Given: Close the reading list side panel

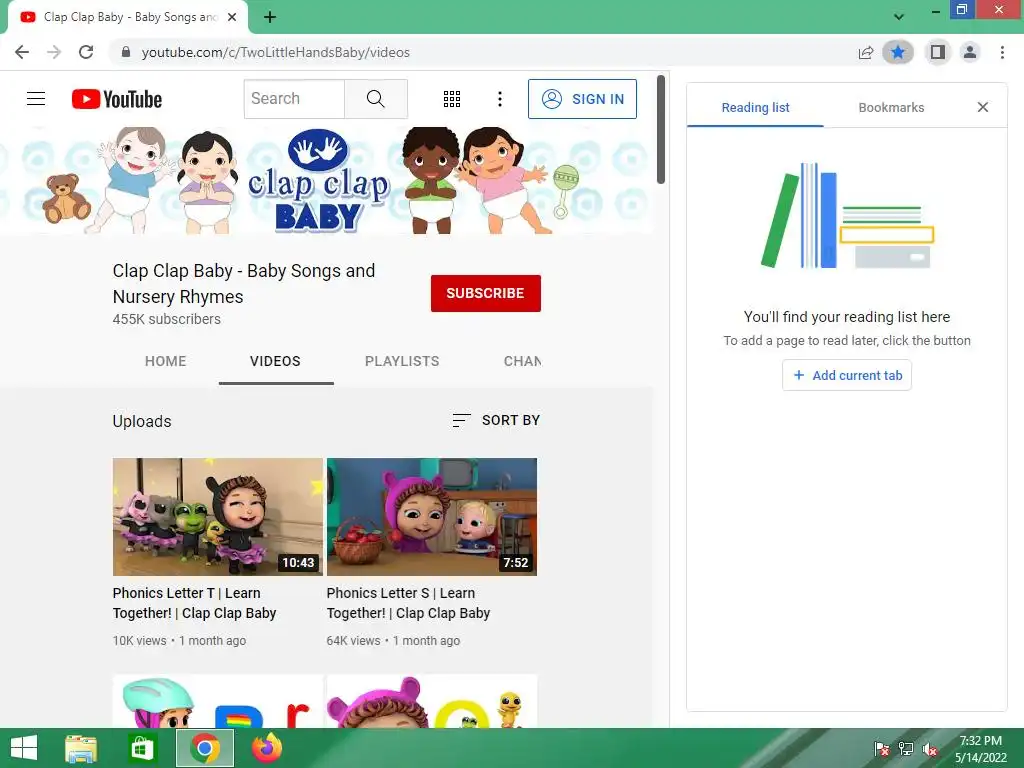Looking at the screenshot, I should (983, 107).
